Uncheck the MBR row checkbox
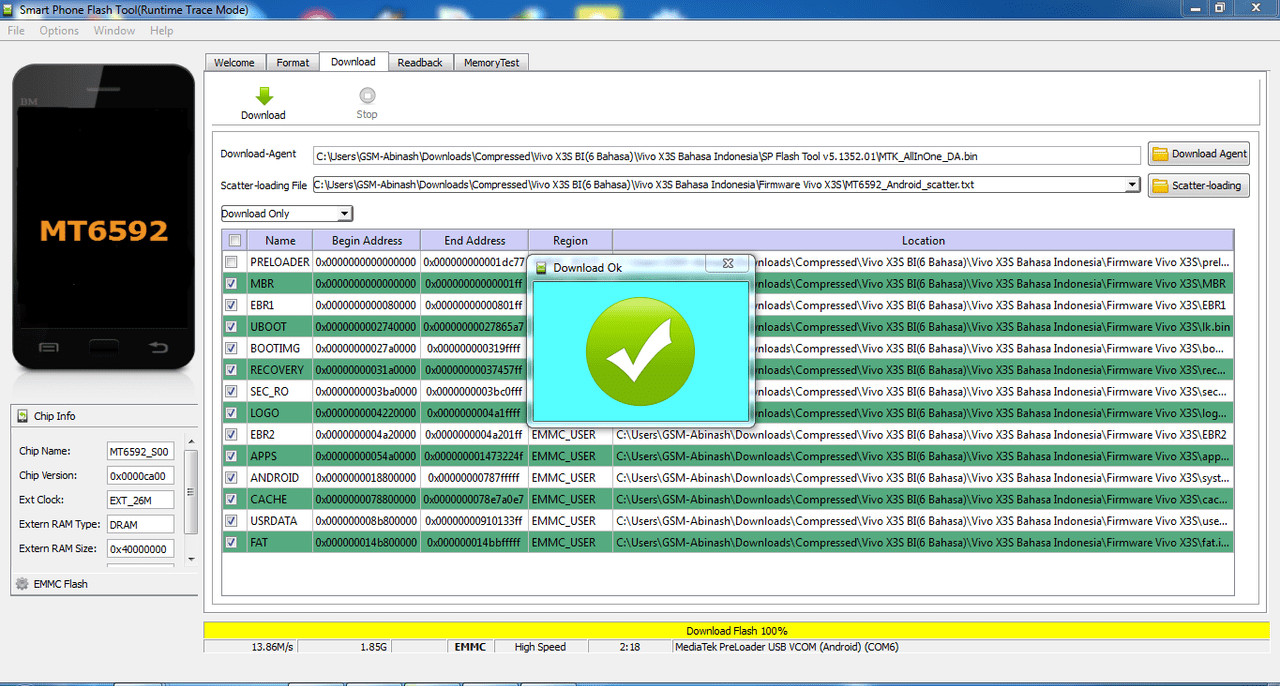Image resolution: width=1280 pixels, height=686 pixels. [232, 284]
